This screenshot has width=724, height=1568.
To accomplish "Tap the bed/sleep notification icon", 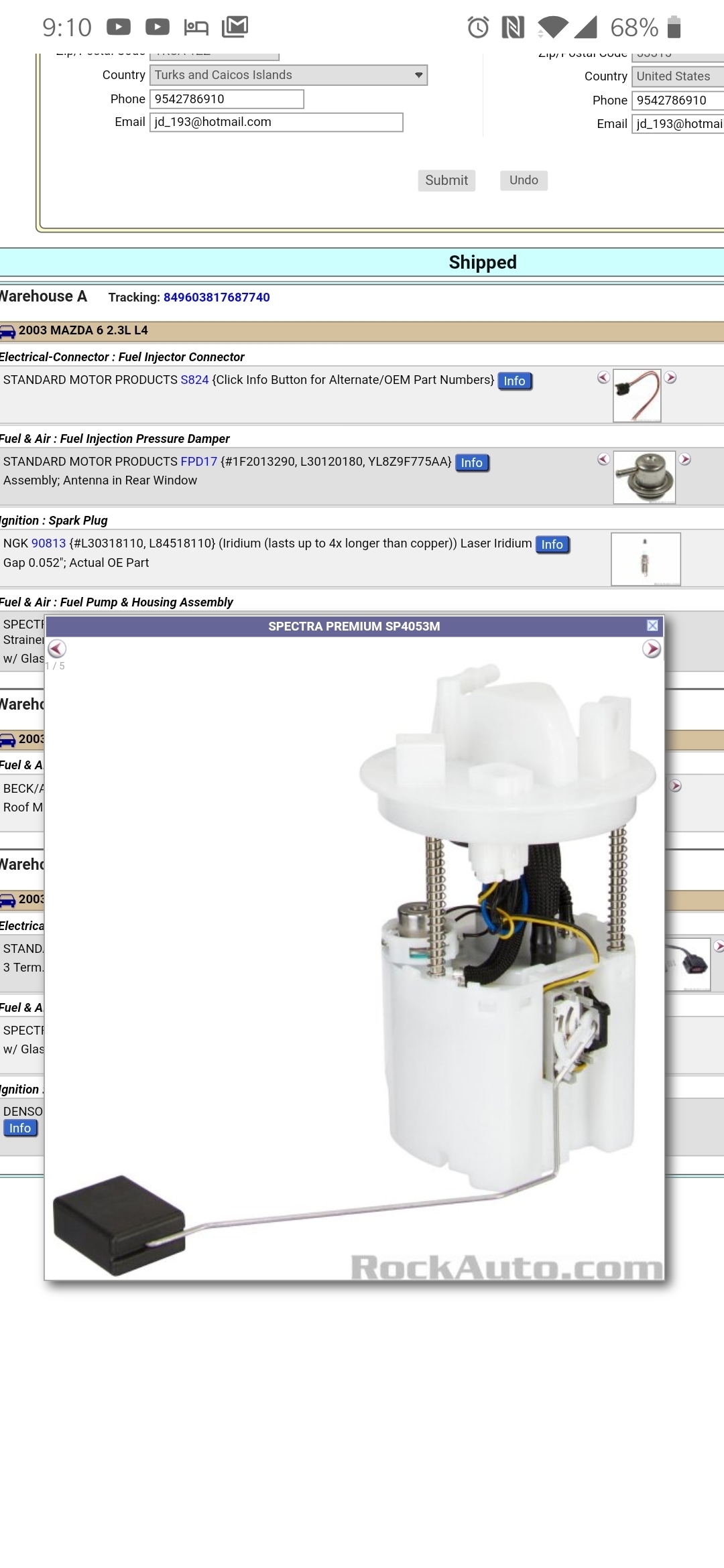I will 196,27.
